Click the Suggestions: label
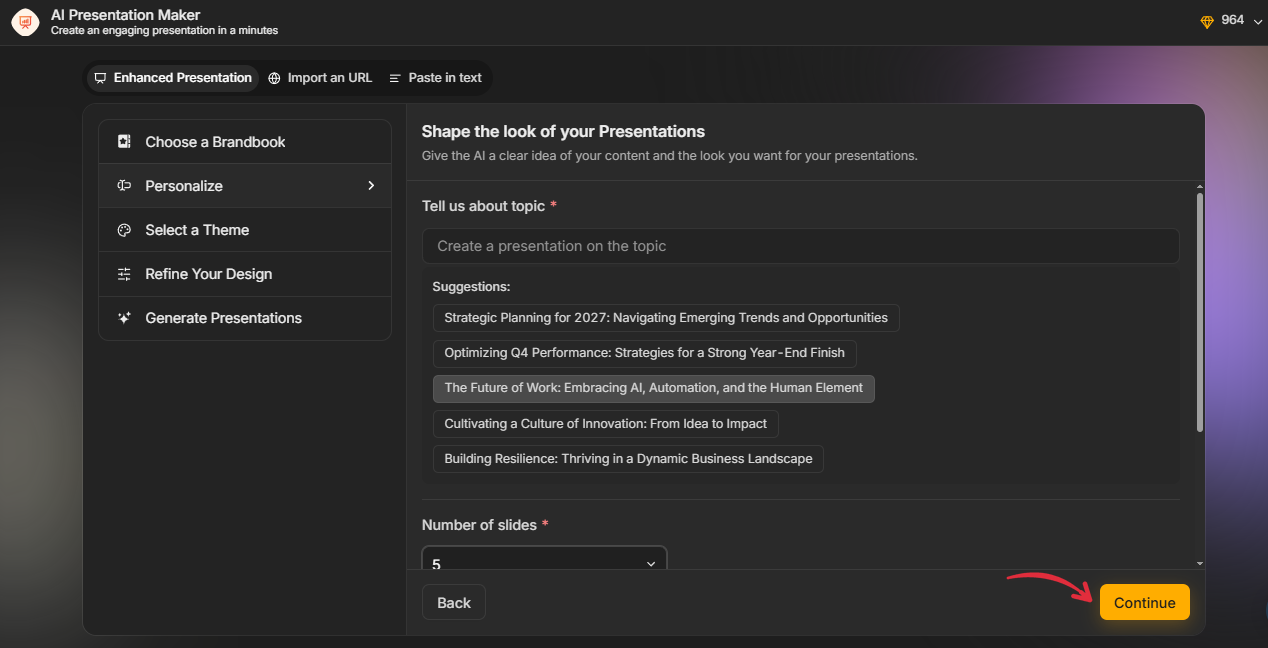 pyautogui.click(x=471, y=287)
